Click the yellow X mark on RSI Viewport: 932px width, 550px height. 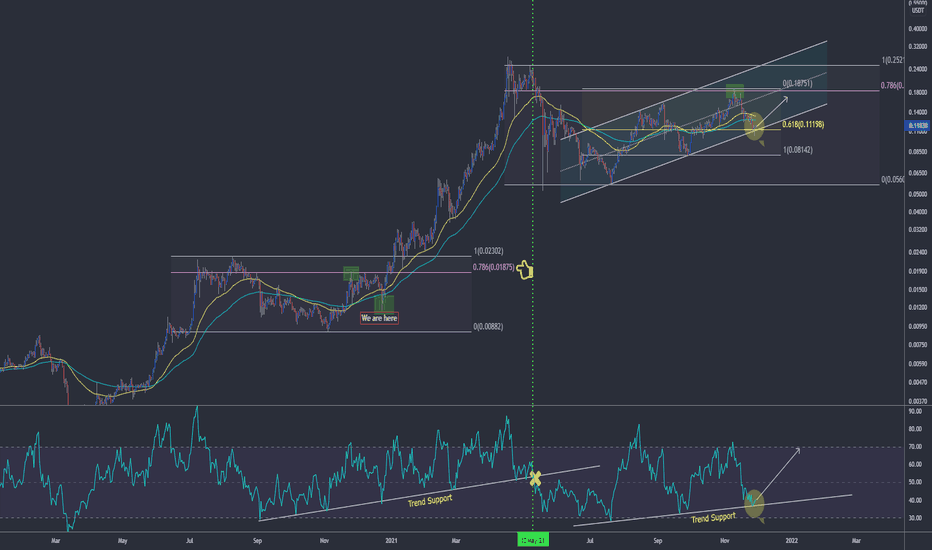[x=535, y=478]
